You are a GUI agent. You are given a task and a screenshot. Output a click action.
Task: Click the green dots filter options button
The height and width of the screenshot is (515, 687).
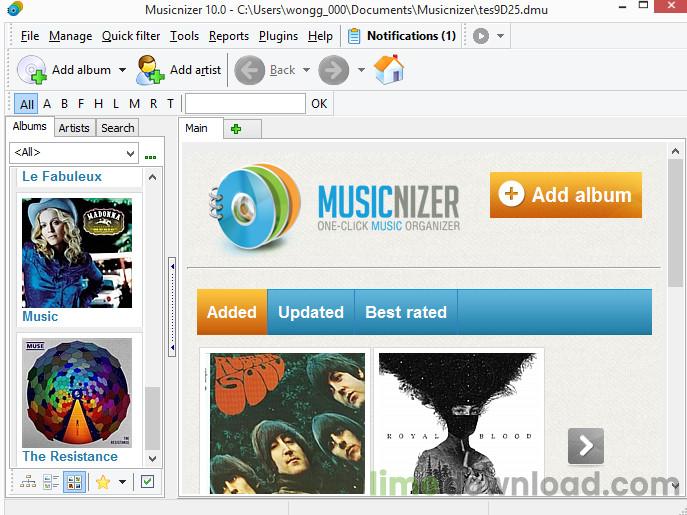tap(150, 157)
